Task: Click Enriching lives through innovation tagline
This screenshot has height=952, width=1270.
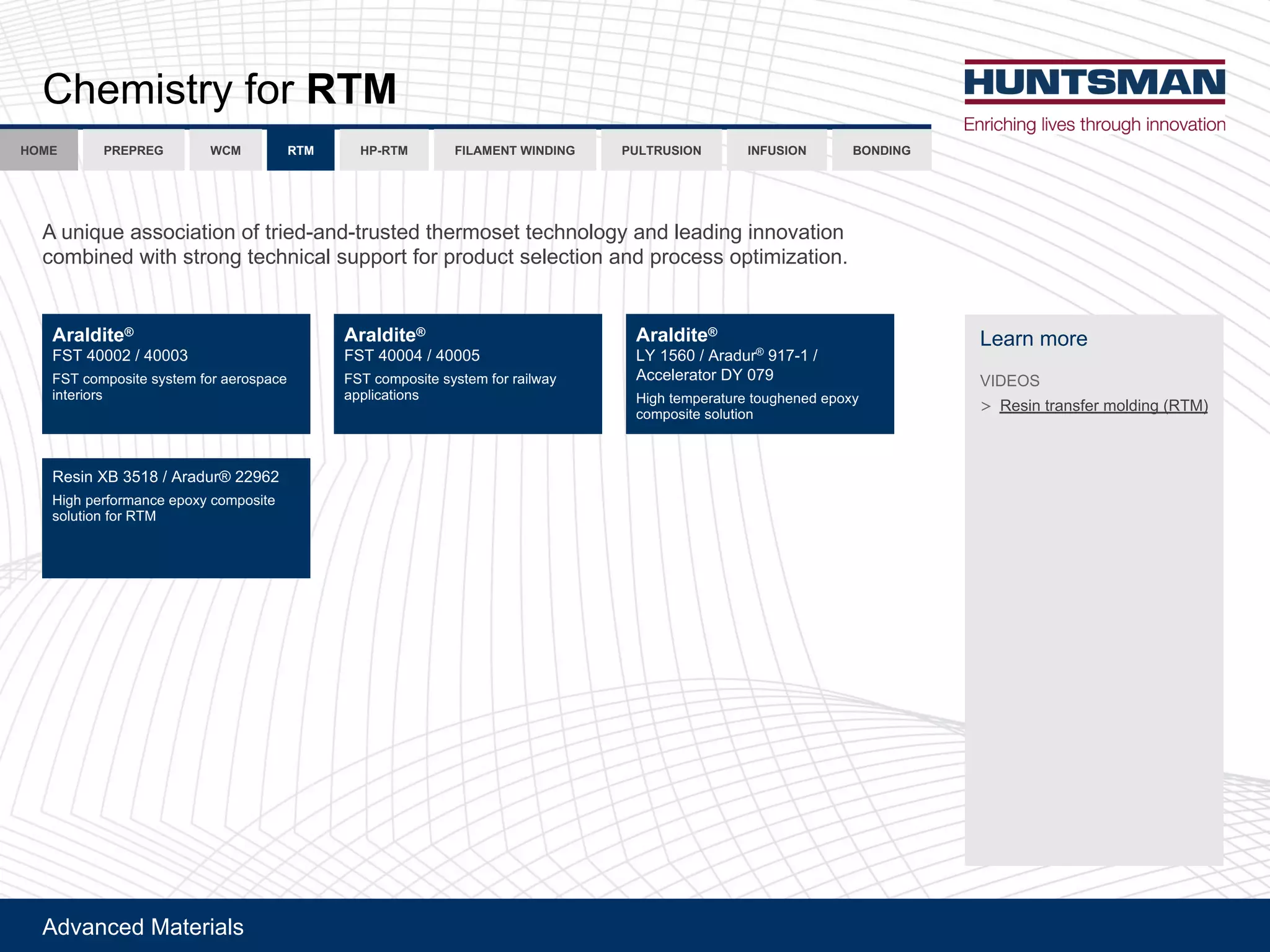Action: click(x=1095, y=125)
